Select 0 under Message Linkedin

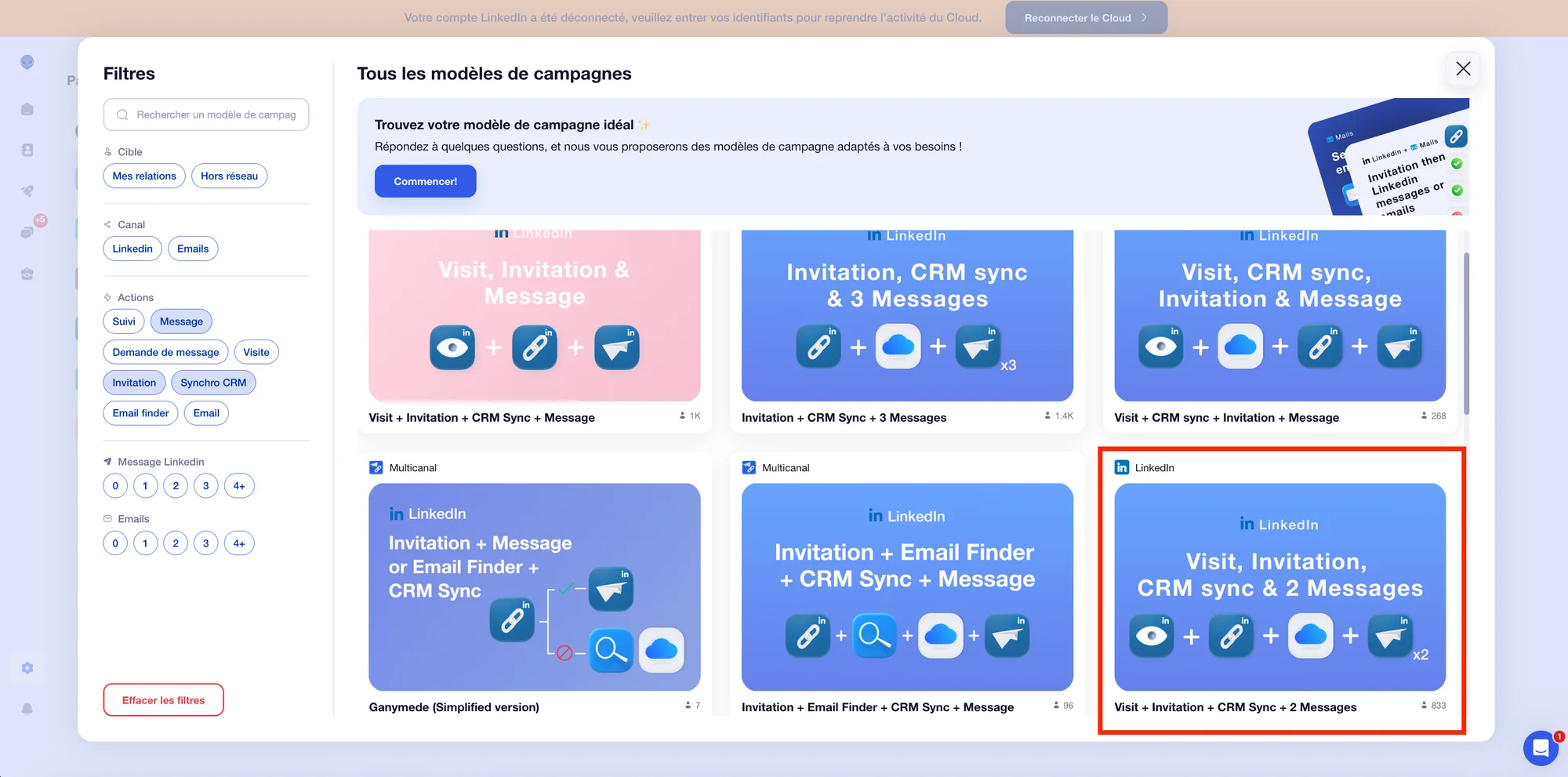(115, 486)
